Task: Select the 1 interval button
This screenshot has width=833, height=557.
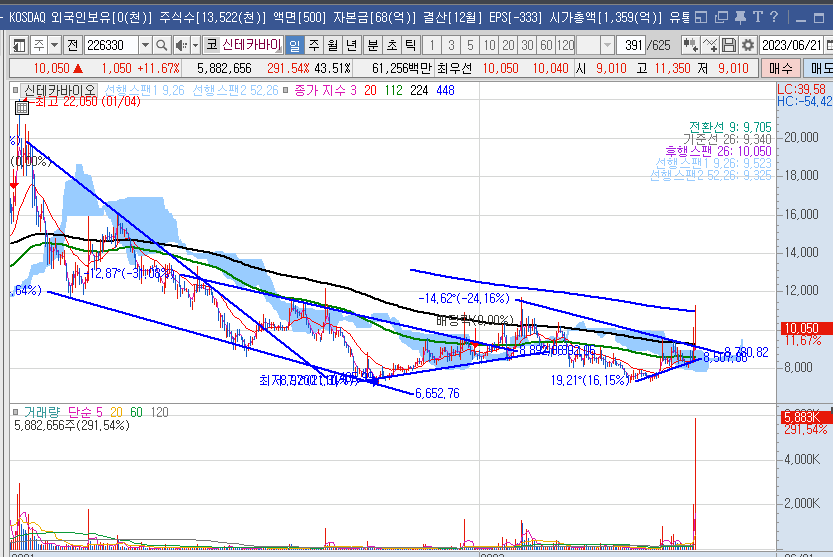Action: point(432,45)
